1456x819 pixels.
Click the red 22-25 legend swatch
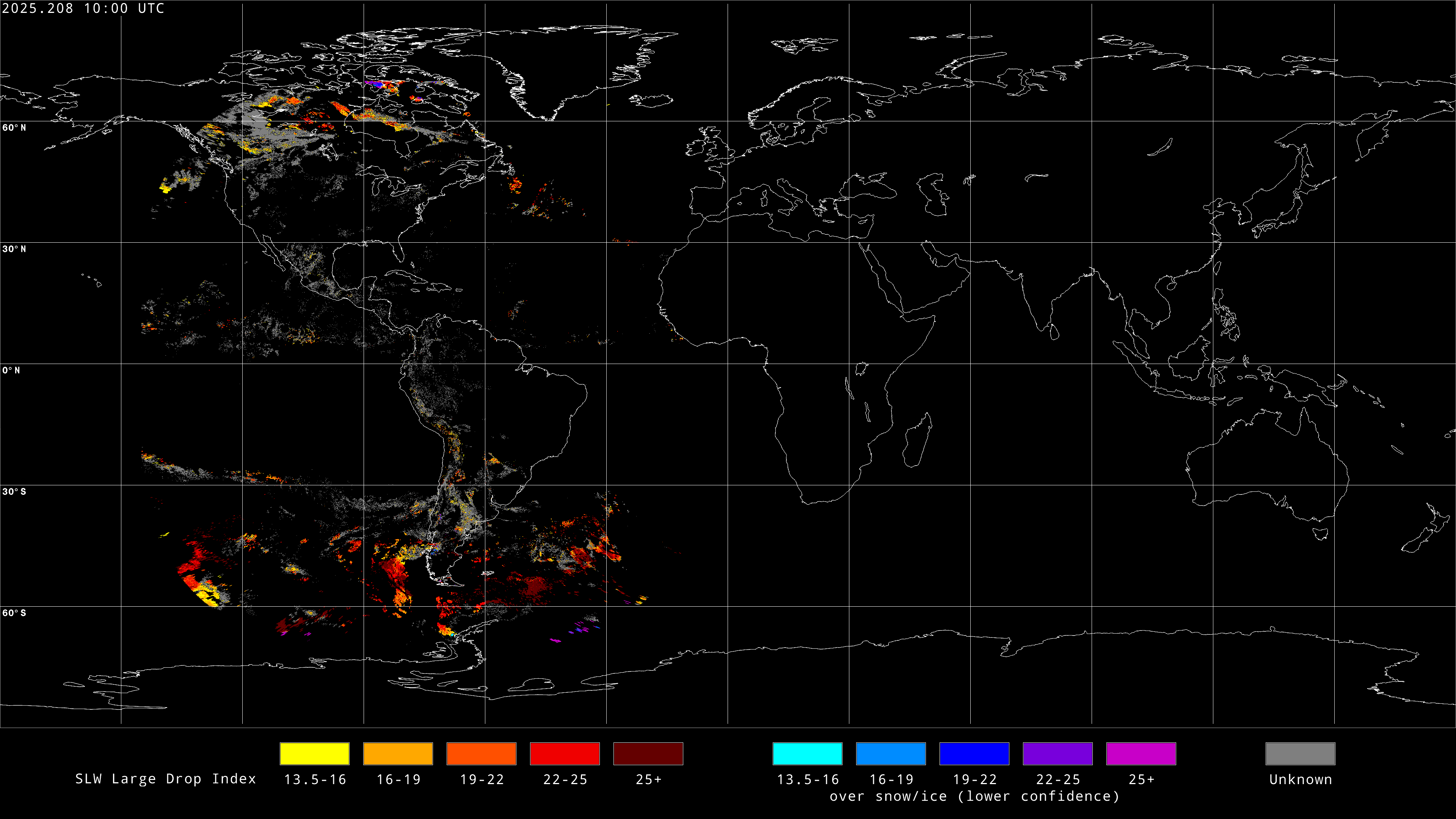pyautogui.click(x=565, y=753)
